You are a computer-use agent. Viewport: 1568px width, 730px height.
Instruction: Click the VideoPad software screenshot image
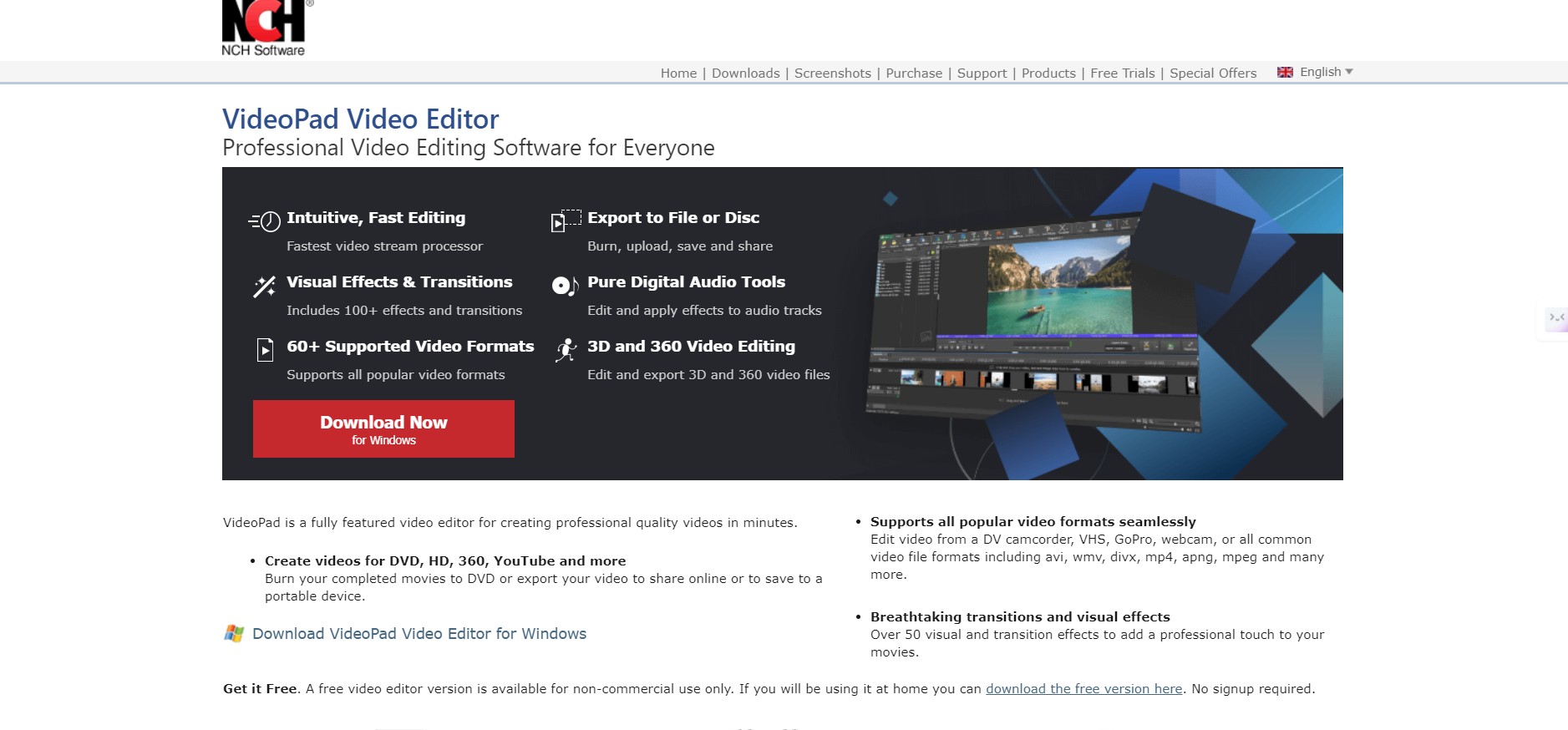[1036, 326]
